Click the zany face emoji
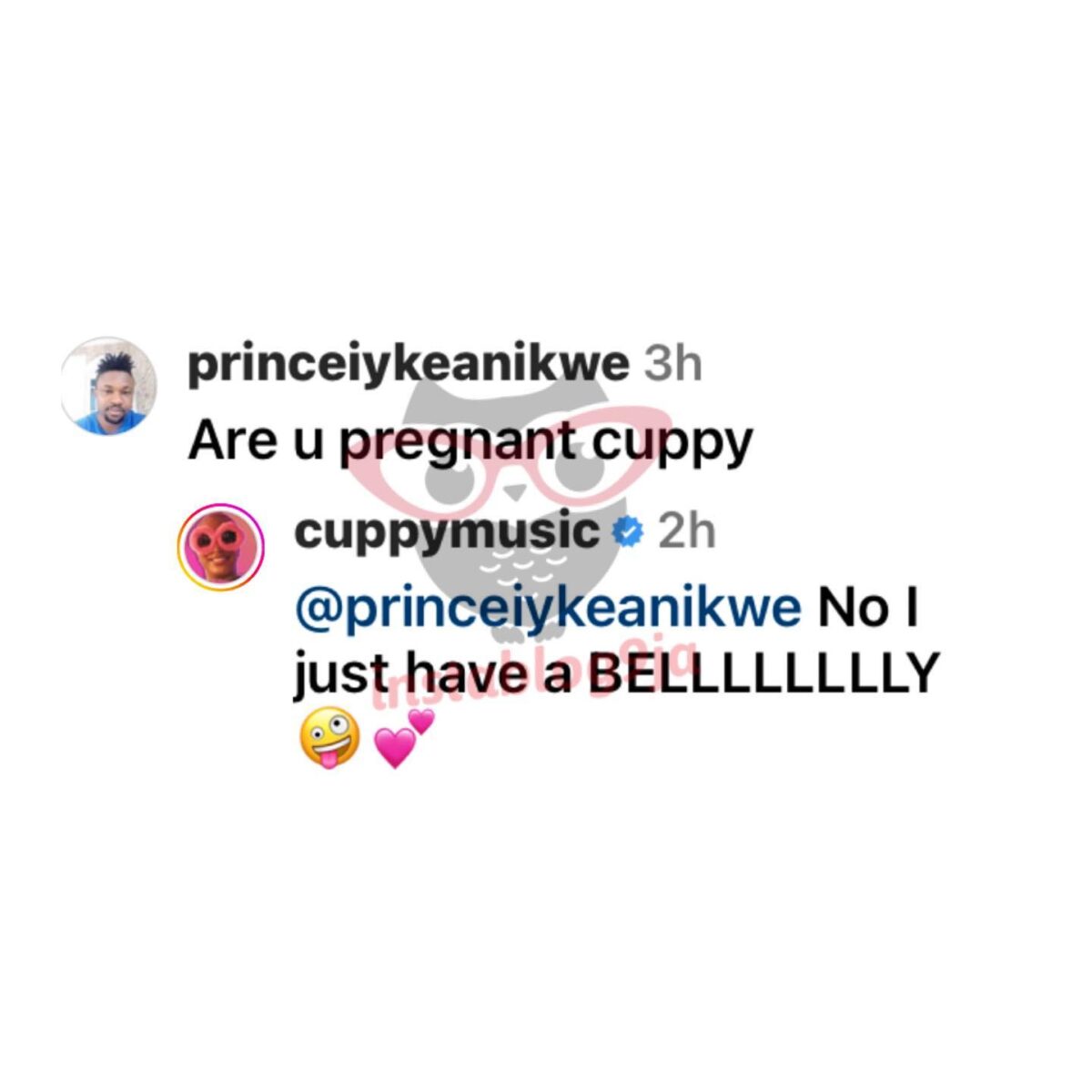The width and height of the screenshot is (1092, 1092). pyautogui.click(x=329, y=737)
